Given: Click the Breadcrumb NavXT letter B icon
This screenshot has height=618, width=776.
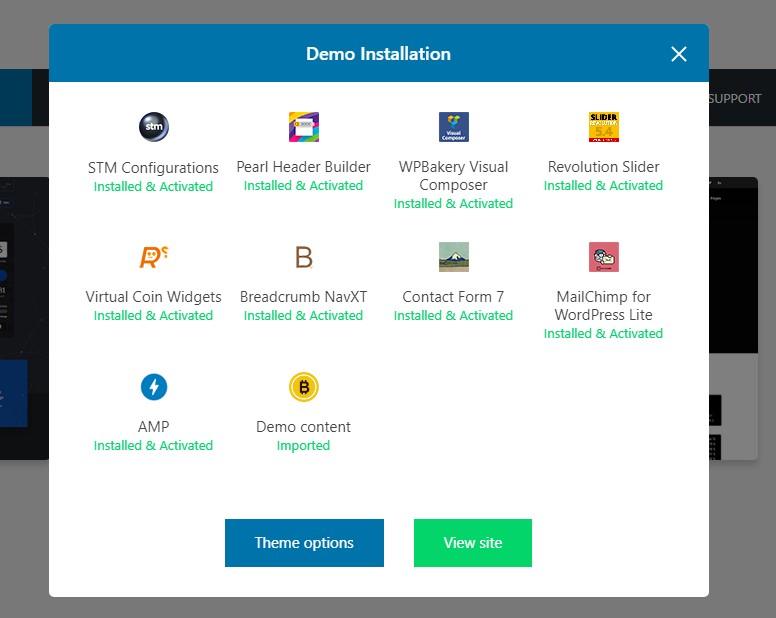Looking at the screenshot, I should point(303,257).
